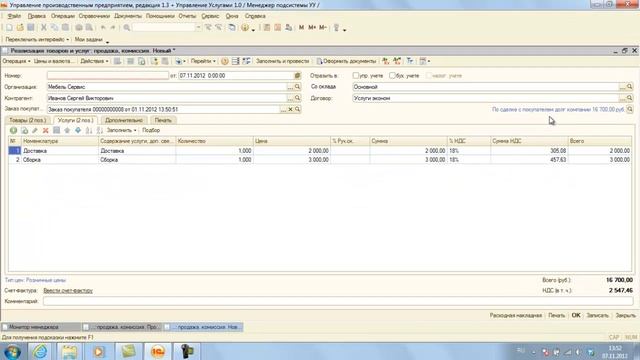The image size is (640, 360).
Task: Switch to Товары (2 поз.) tab
Action: tap(27, 120)
